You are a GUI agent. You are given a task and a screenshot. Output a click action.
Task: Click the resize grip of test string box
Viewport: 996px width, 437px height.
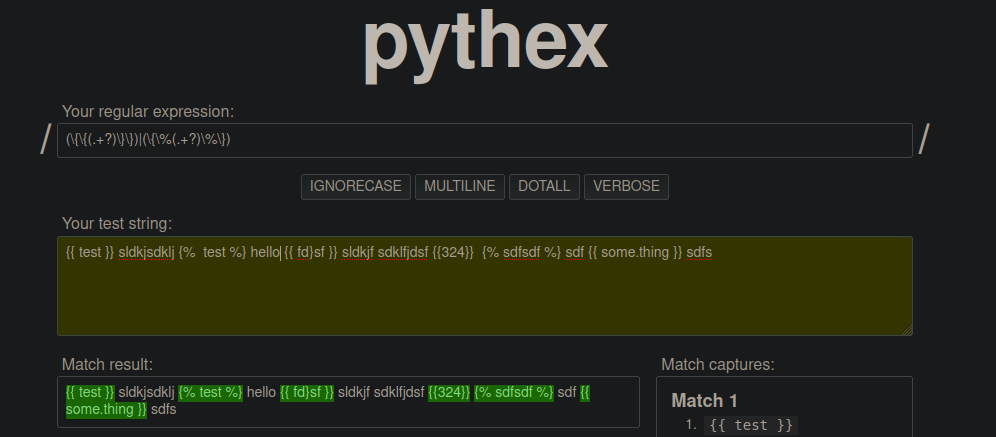(x=907, y=330)
